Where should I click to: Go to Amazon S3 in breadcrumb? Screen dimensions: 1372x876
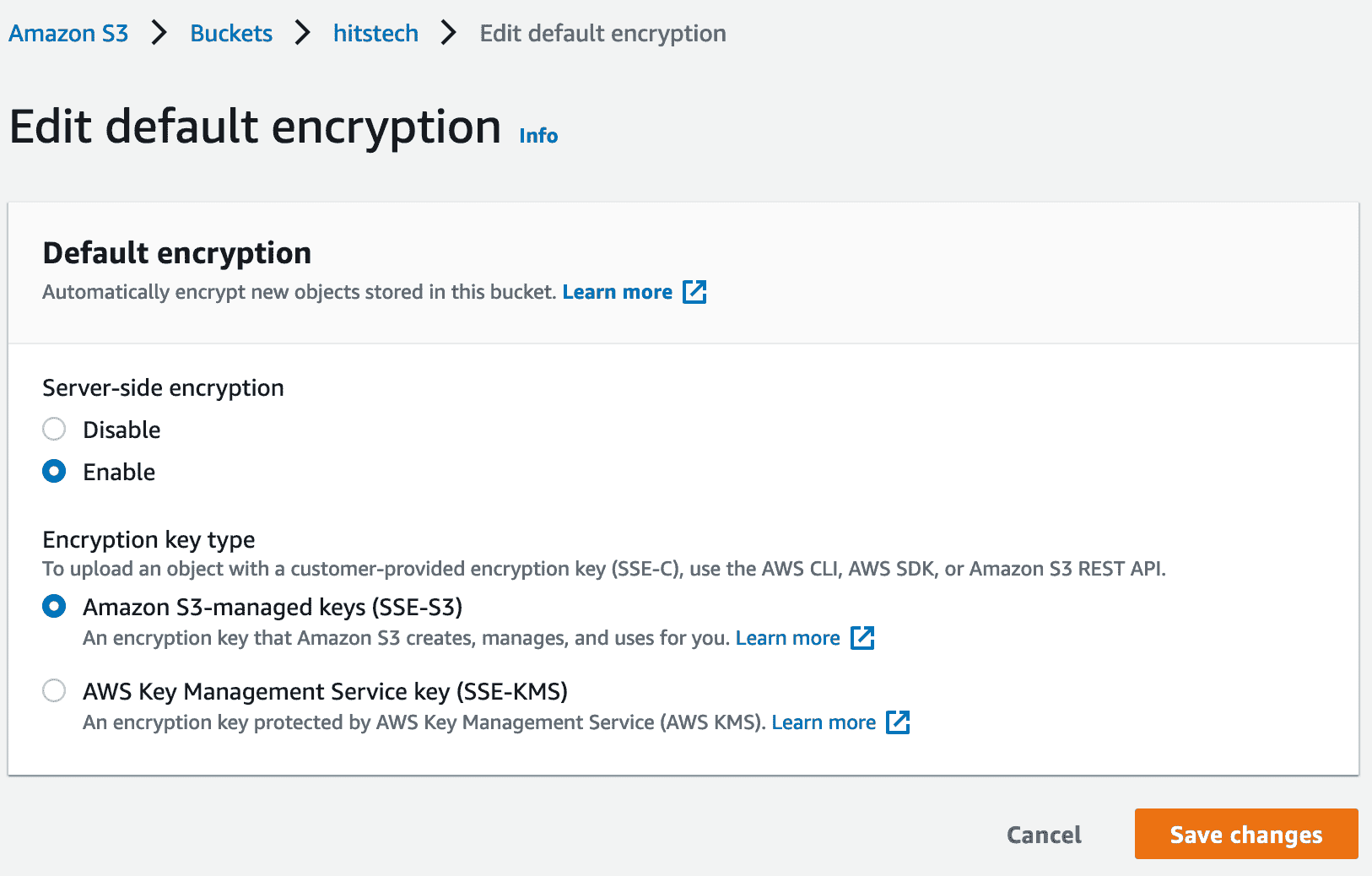(68, 34)
